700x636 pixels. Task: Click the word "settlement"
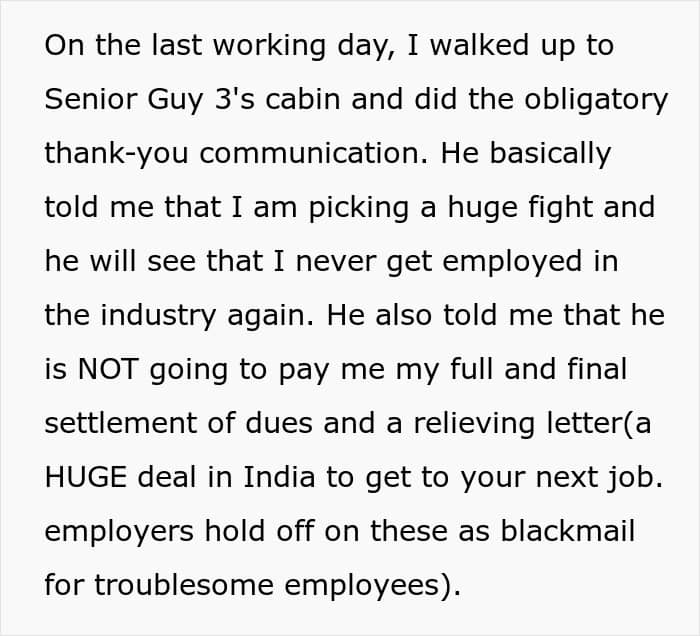pos(121,424)
